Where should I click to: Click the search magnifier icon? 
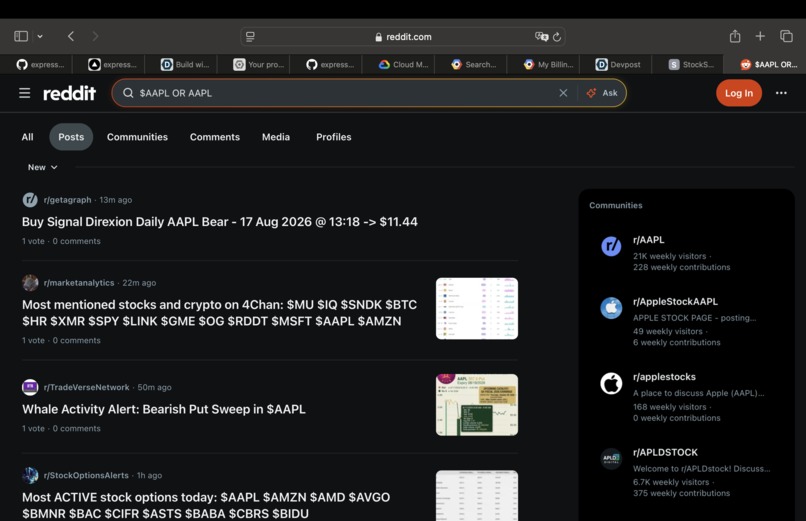tap(128, 93)
